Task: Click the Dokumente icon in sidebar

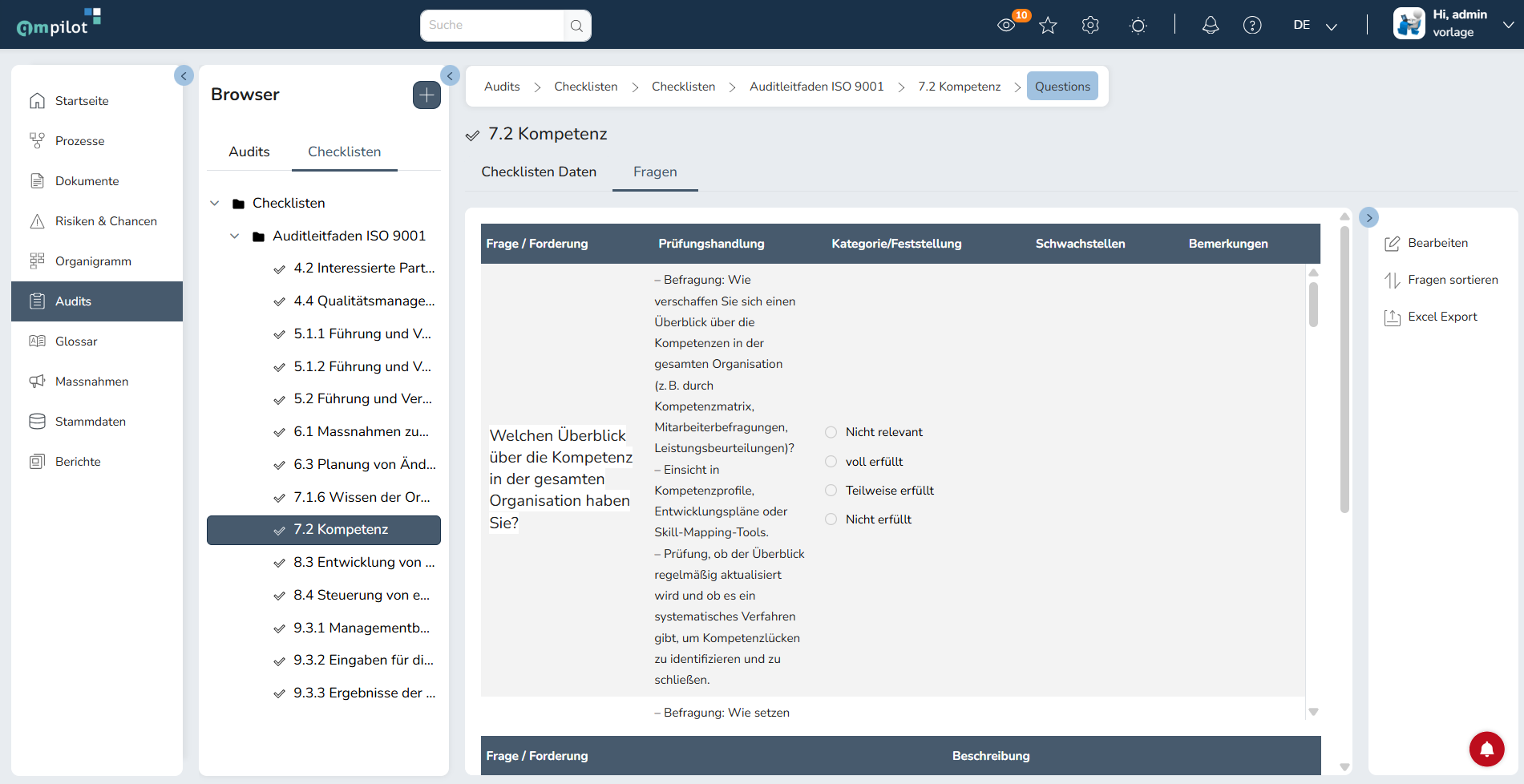Action: click(37, 181)
